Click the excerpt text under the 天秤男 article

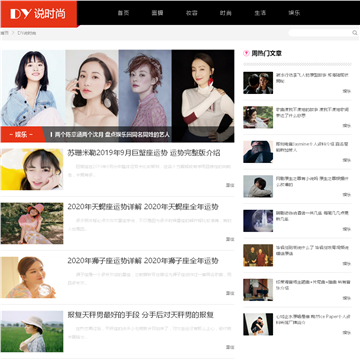click(x=149, y=332)
